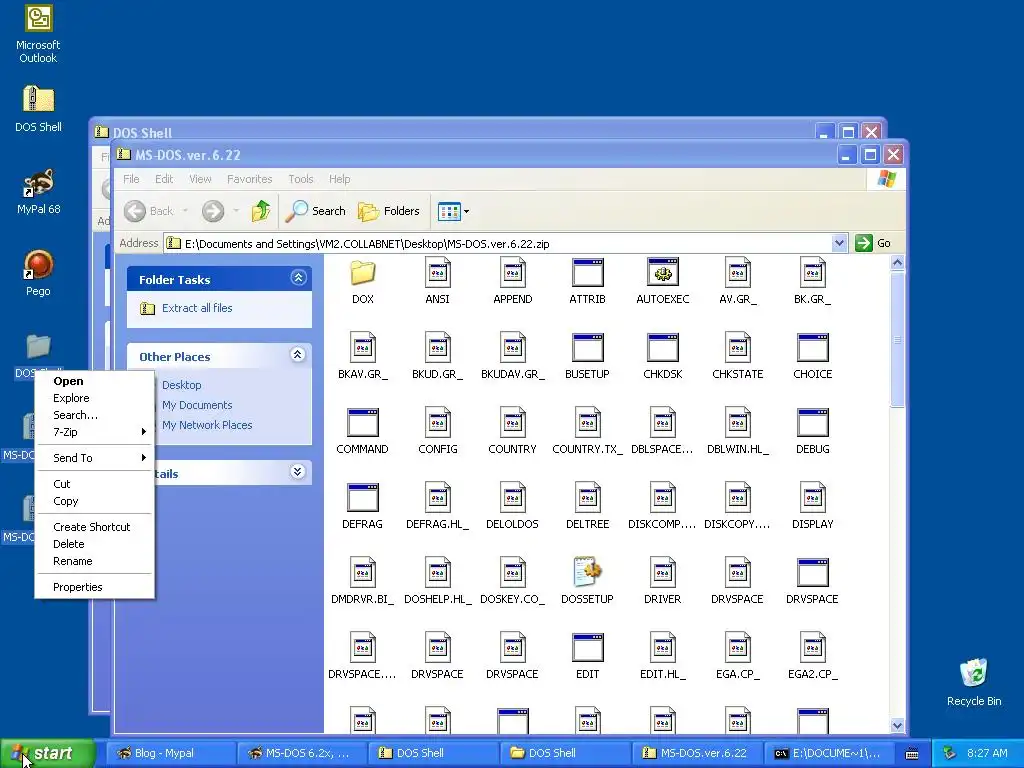This screenshot has width=1024, height=768.
Task: Click the Go button
Action: [x=873, y=243]
